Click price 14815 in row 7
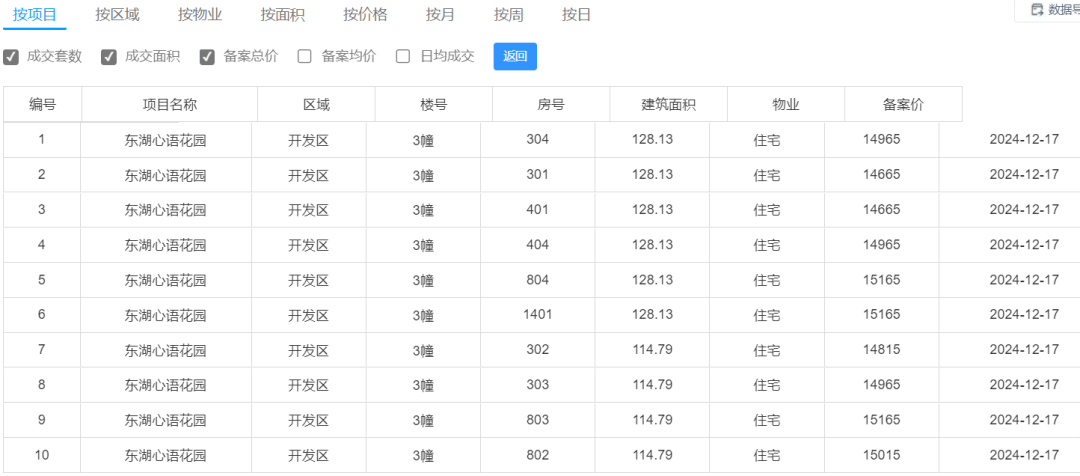Screen dimensions: 1080x476 (882, 349)
